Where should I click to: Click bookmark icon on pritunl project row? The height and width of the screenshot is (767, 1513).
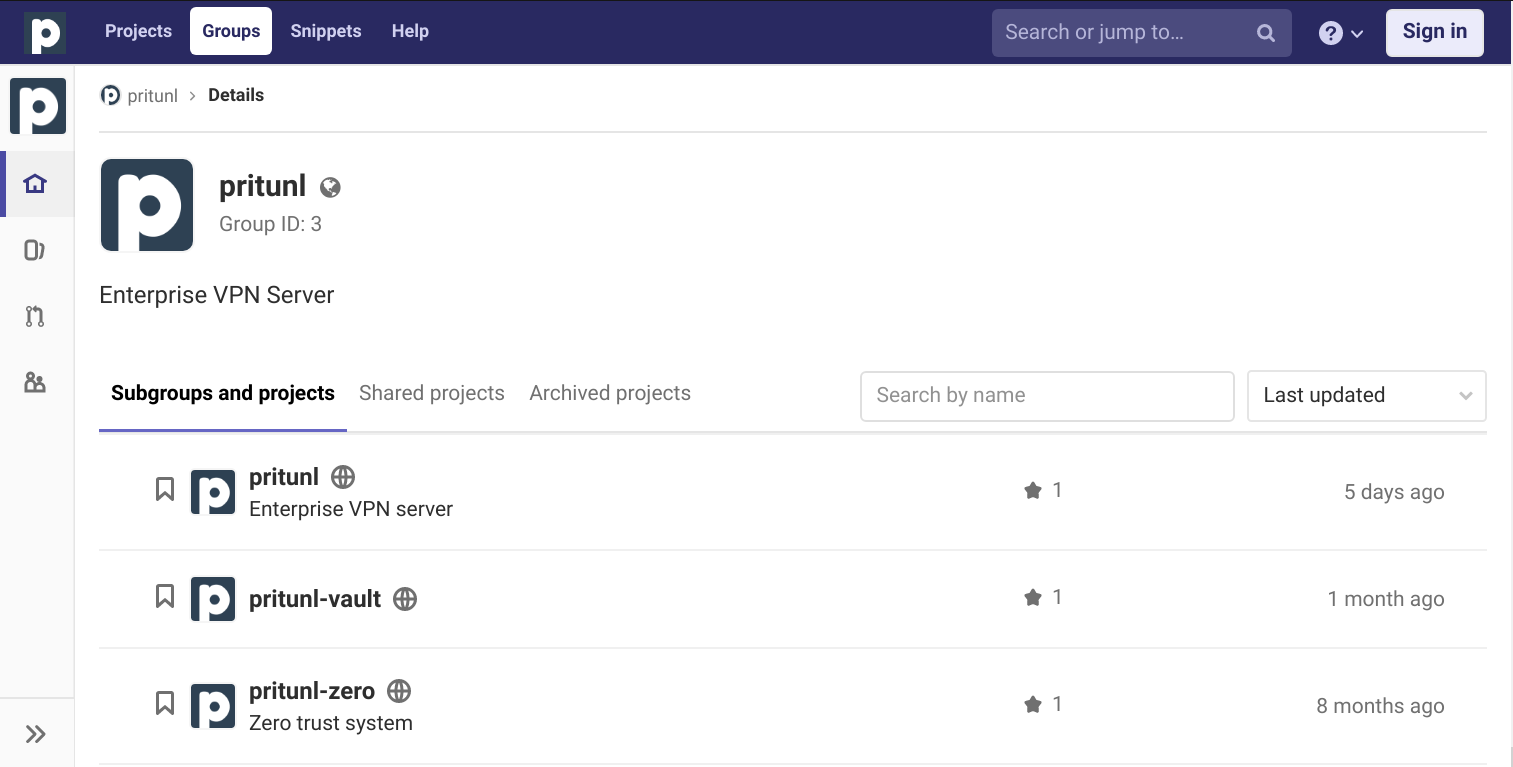tap(165, 489)
